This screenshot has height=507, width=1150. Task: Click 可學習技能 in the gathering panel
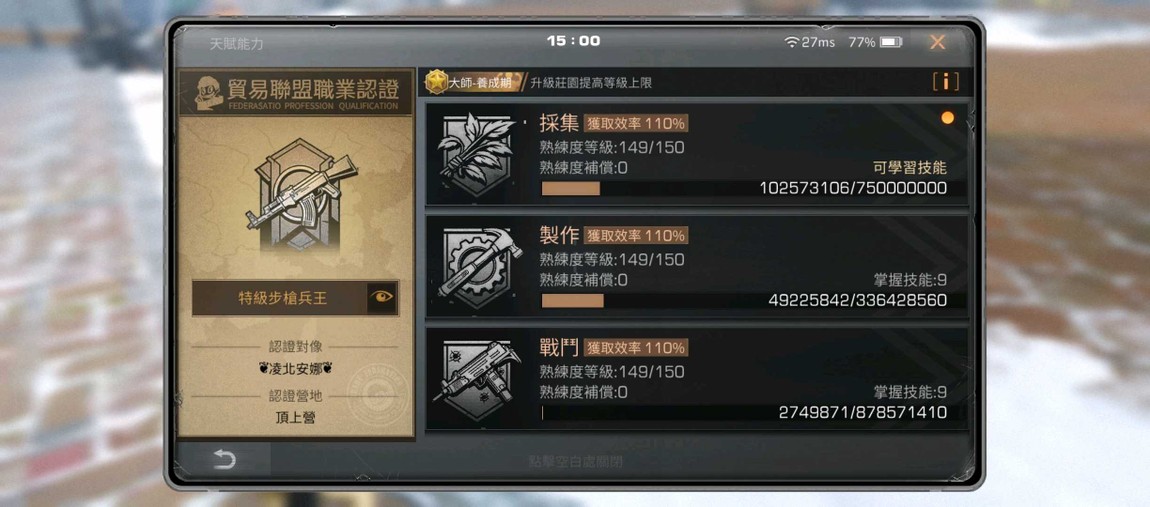point(910,168)
